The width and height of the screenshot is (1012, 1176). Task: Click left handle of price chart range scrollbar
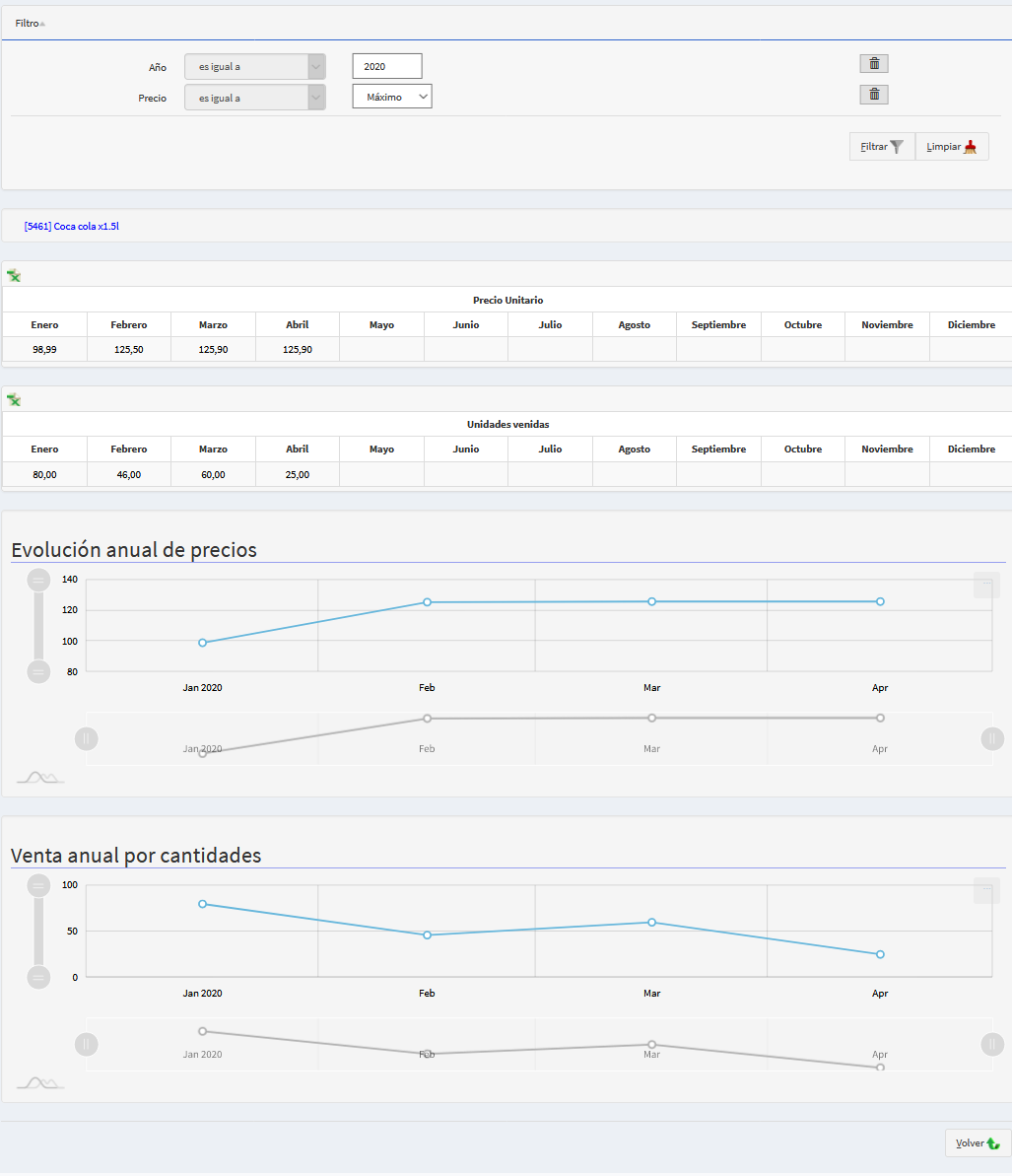[86, 738]
